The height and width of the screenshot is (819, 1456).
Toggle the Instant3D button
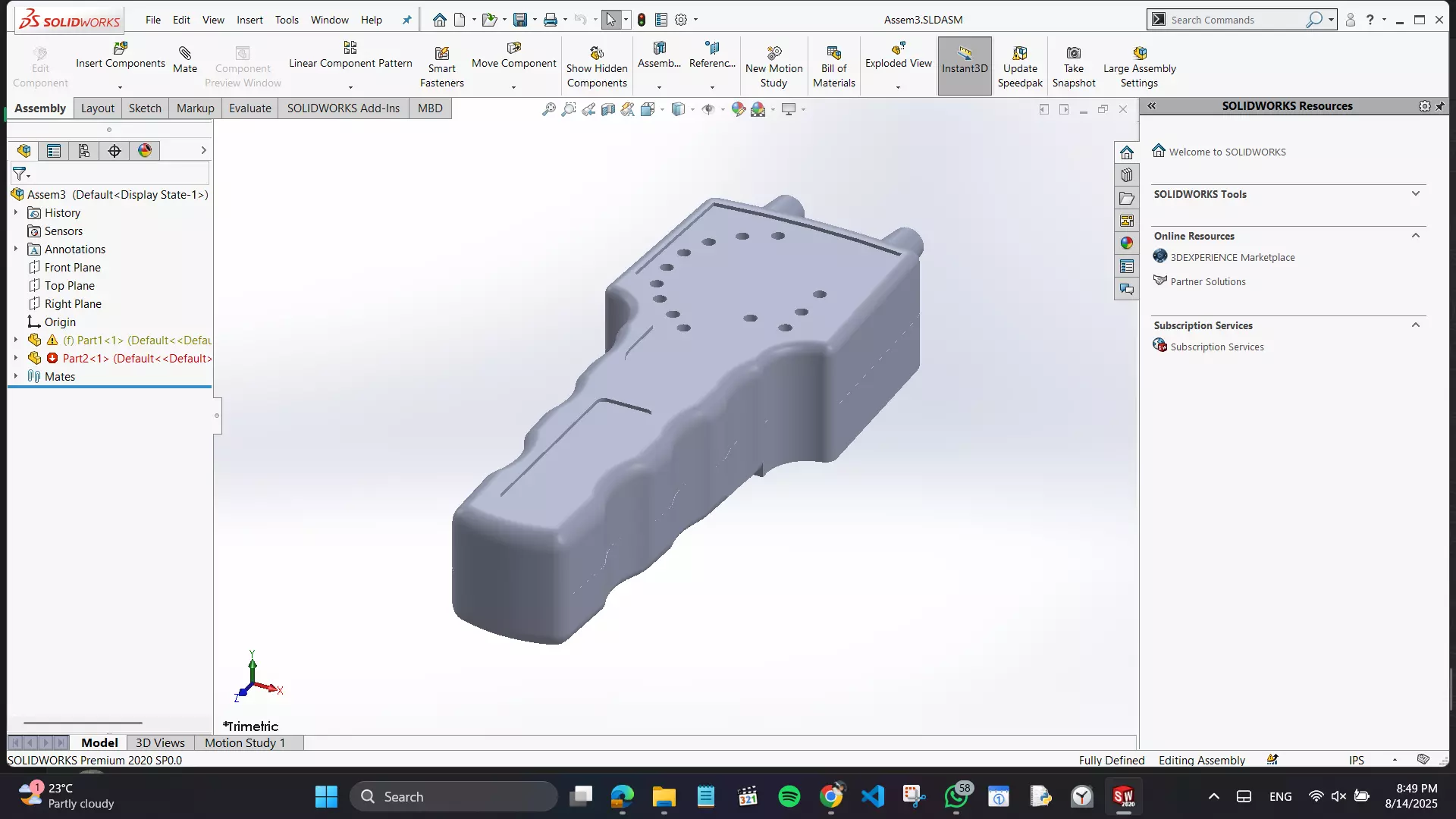(x=964, y=66)
